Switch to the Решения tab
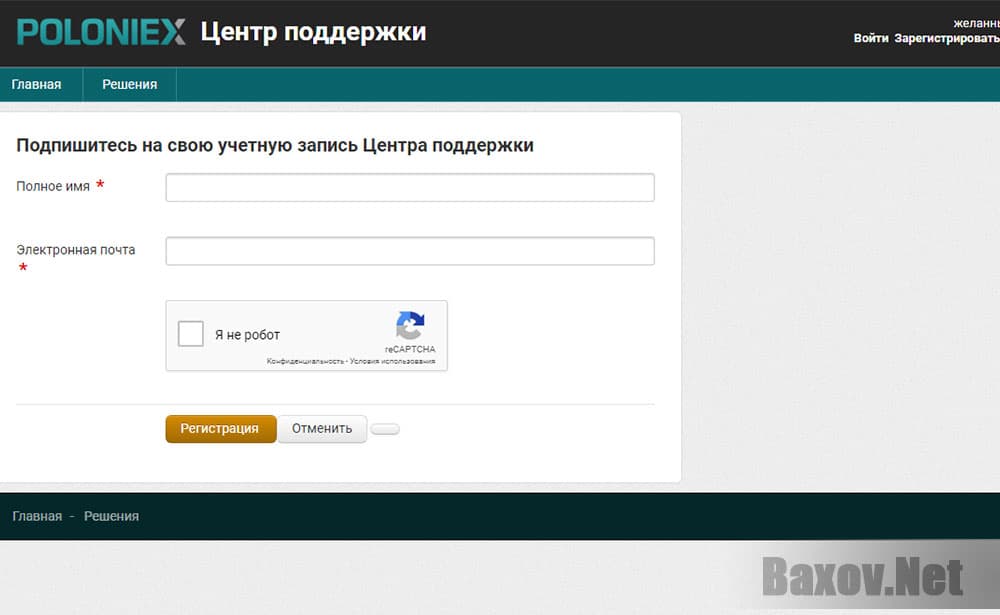1000x615 pixels. click(x=129, y=84)
